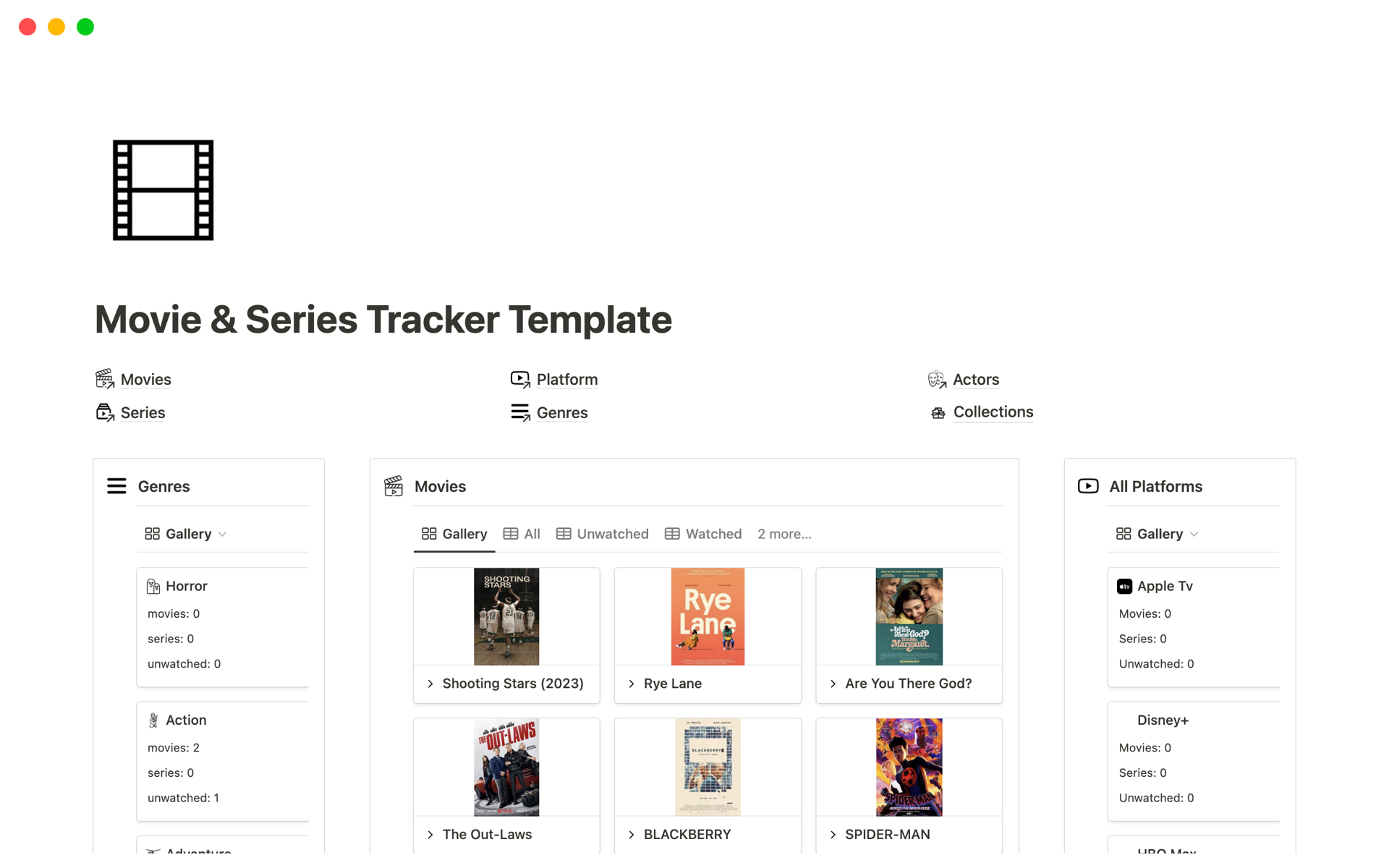The image size is (1389, 868).
Task: Click the Genres list icon in links
Action: click(x=520, y=412)
